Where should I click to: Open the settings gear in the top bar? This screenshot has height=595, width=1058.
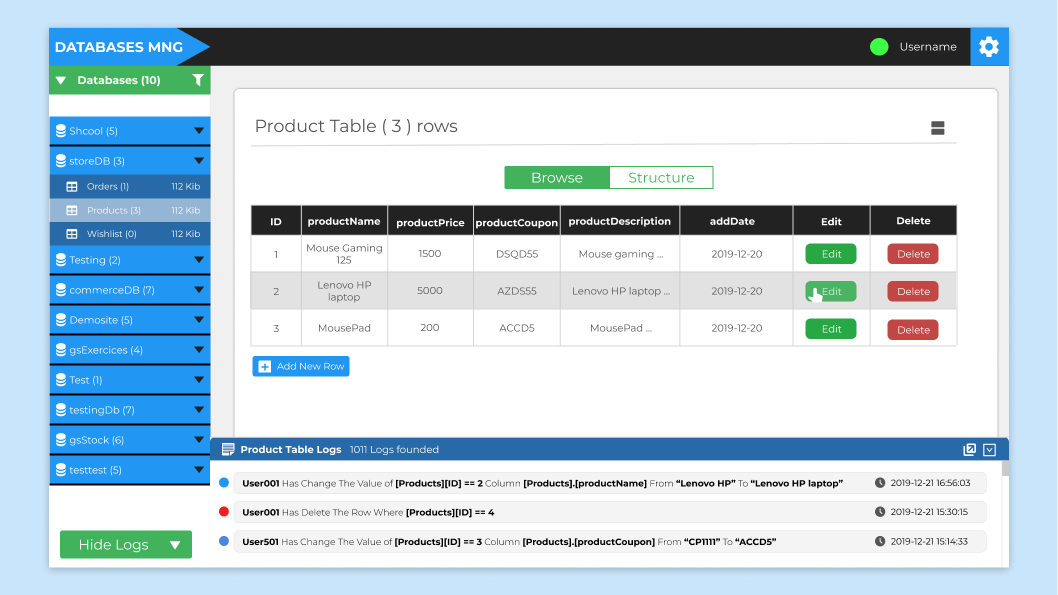point(988,46)
